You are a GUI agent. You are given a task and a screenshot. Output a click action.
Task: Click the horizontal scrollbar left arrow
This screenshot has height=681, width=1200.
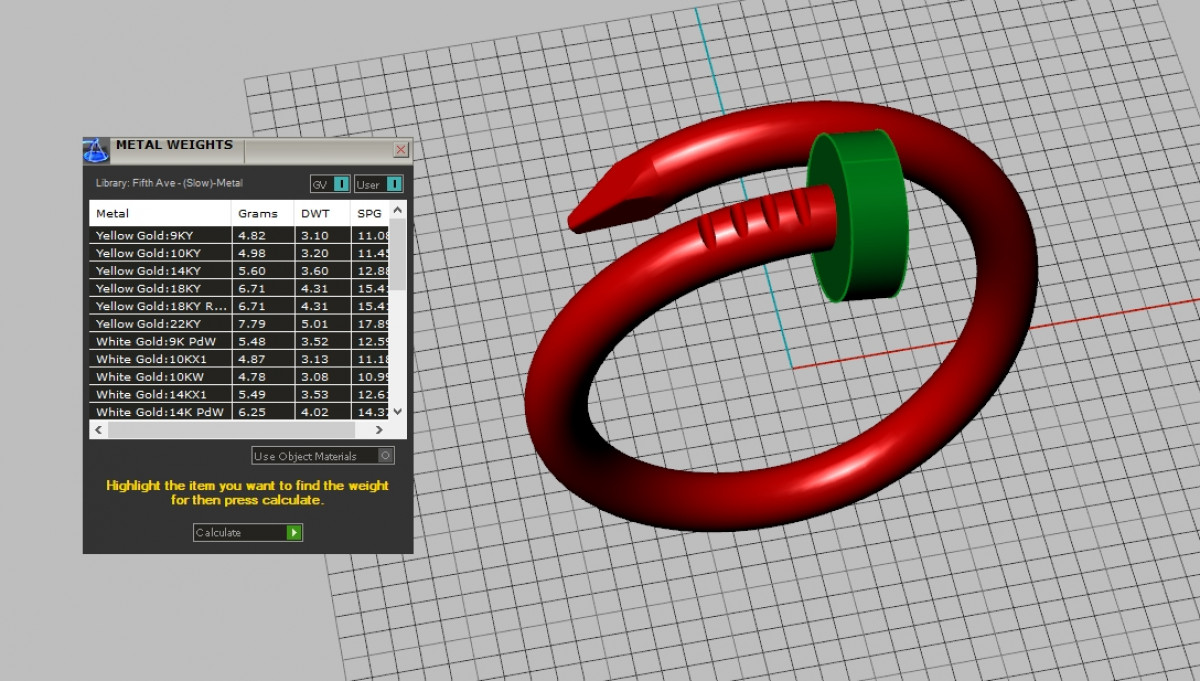pos(98,430)
